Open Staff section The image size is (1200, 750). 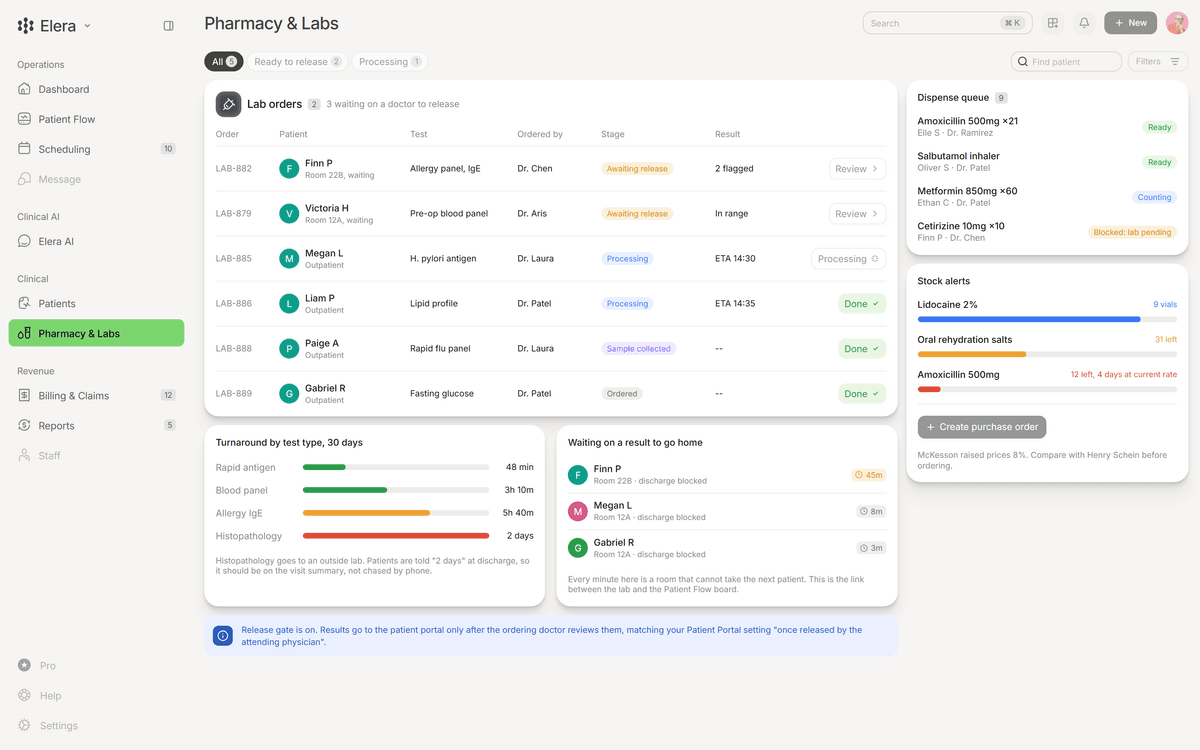tap(96, 455)
